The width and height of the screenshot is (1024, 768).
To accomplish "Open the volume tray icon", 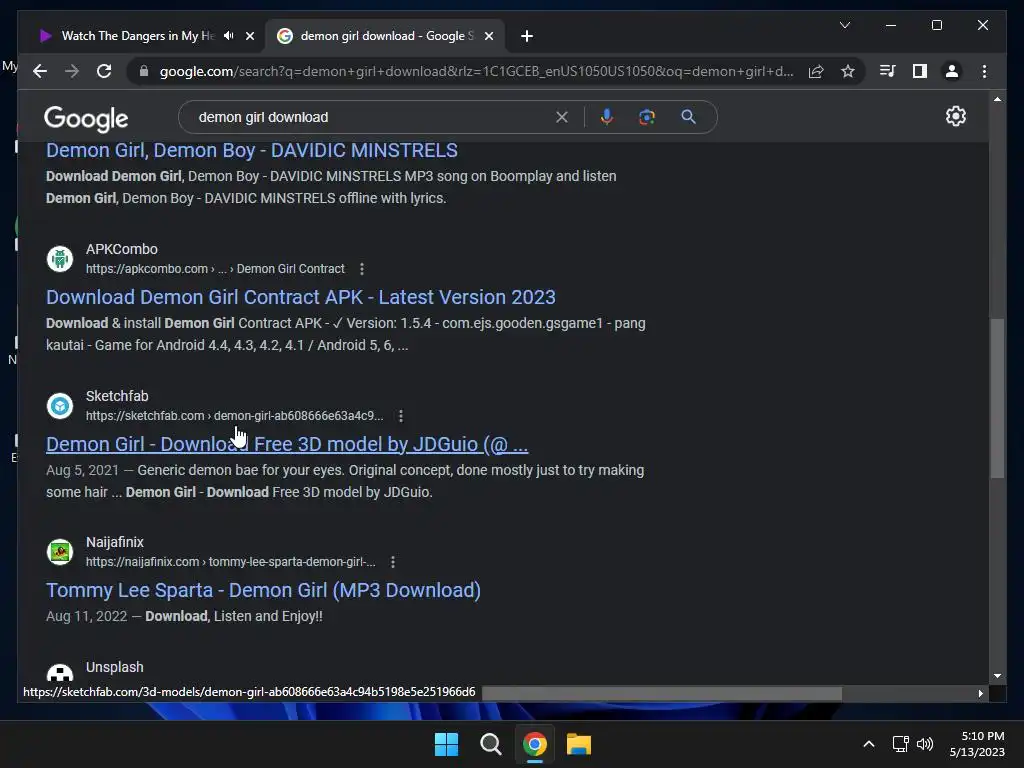I will click(925, 744).
